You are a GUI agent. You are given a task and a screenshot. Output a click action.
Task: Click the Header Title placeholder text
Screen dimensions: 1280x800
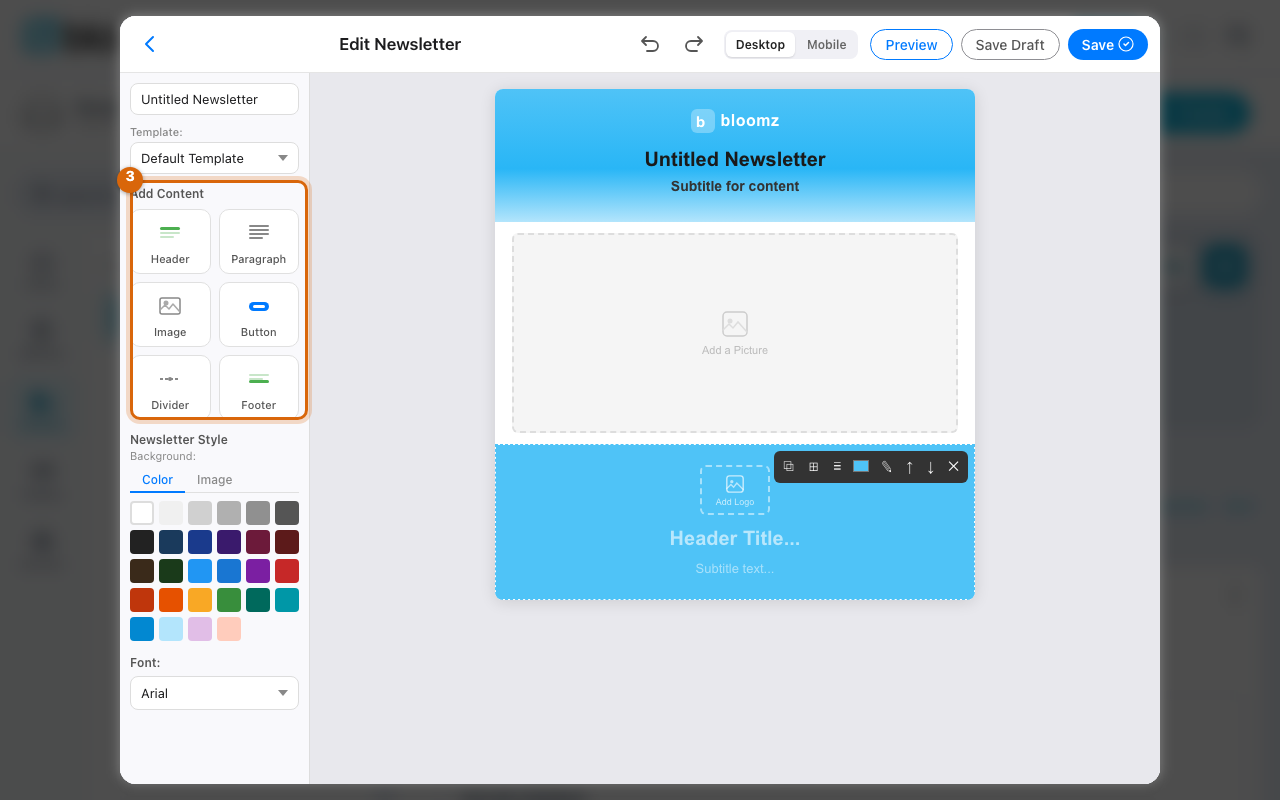tap(735, 538)
